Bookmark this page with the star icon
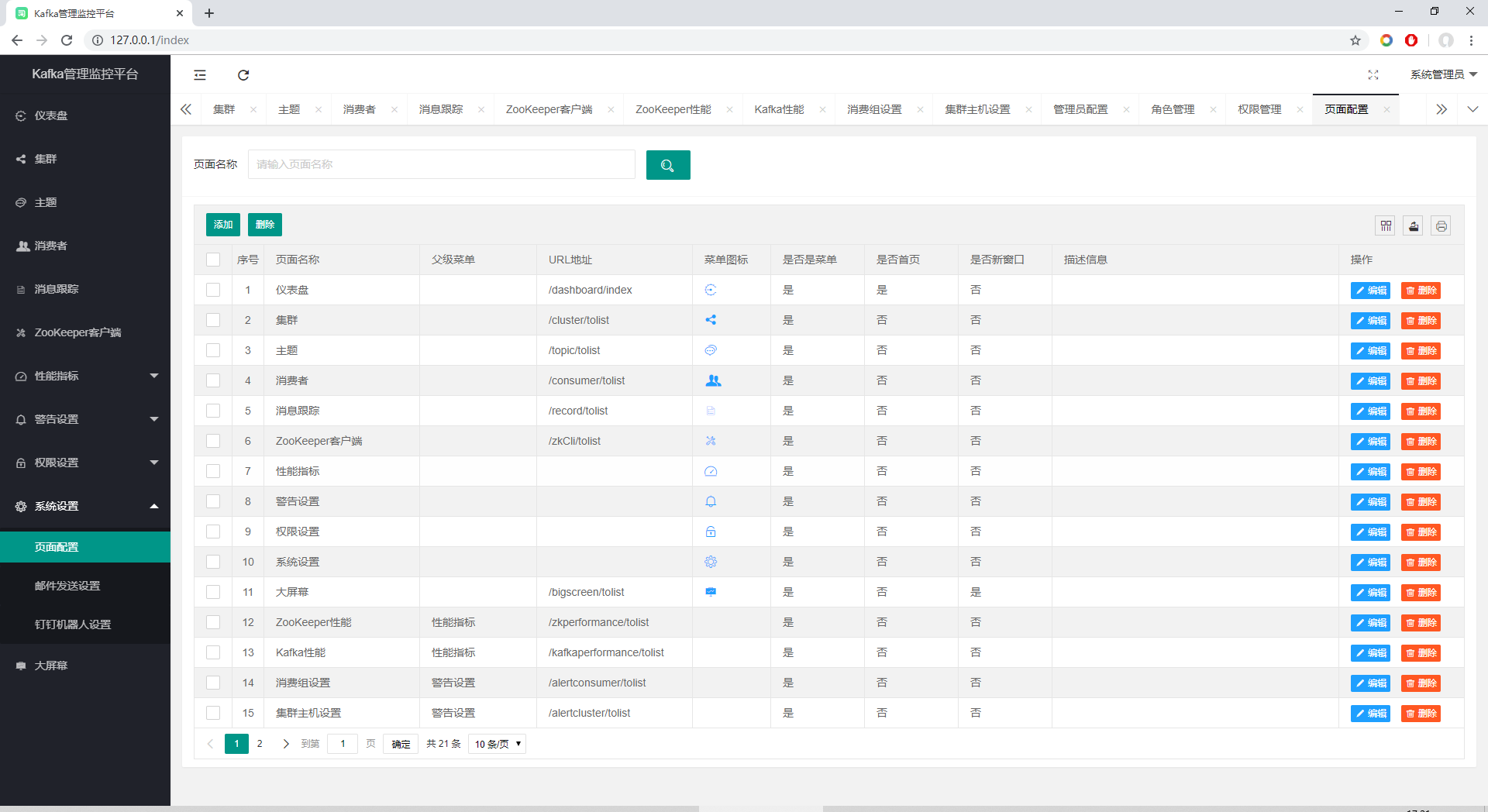 click(x=1355, y=40)
